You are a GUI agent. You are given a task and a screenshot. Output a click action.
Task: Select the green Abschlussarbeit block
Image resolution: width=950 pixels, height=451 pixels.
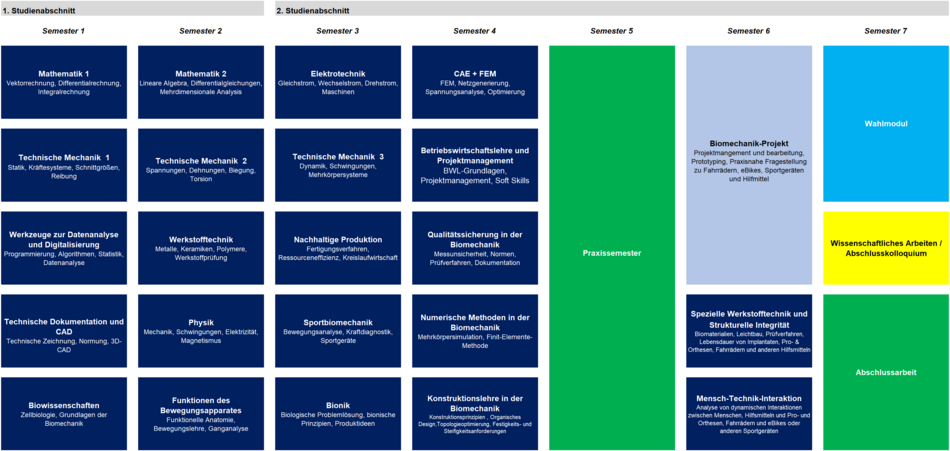[x=886, y=372]
